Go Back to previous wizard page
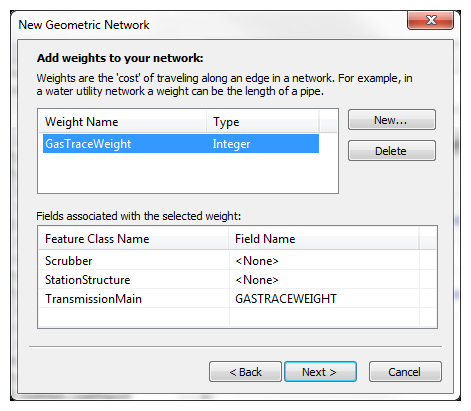Image resolution: width=471 pixels, height=411 pixels. point(245,371)
